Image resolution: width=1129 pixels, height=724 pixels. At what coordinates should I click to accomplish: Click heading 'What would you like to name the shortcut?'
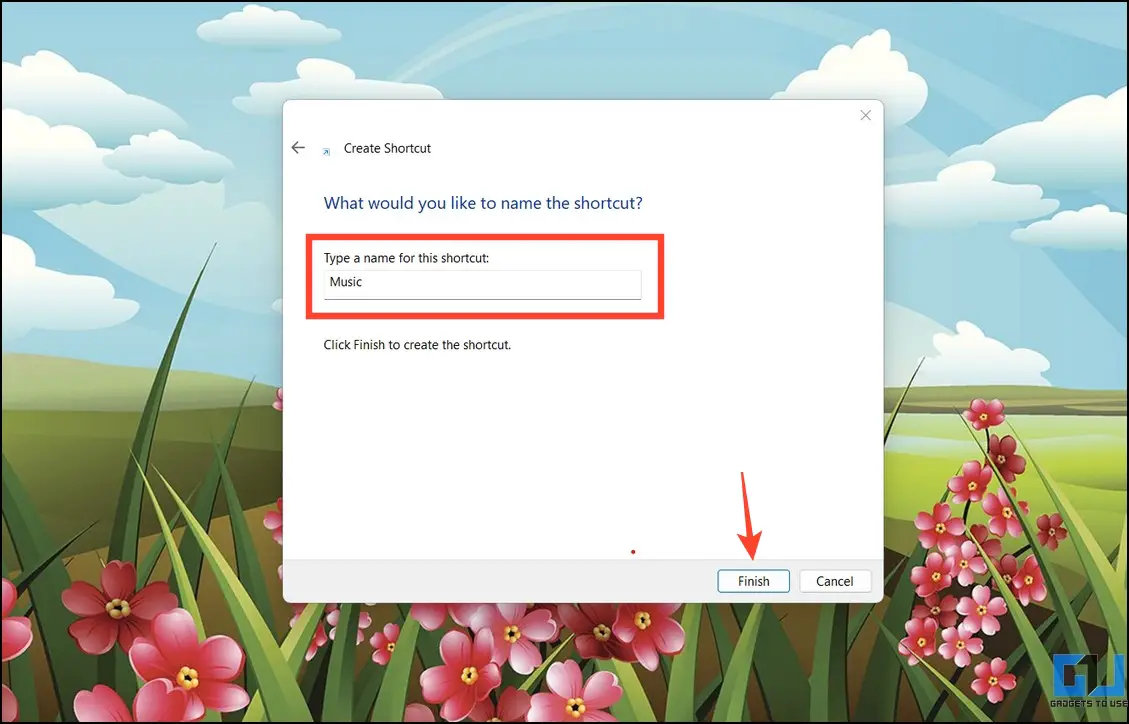483,203
